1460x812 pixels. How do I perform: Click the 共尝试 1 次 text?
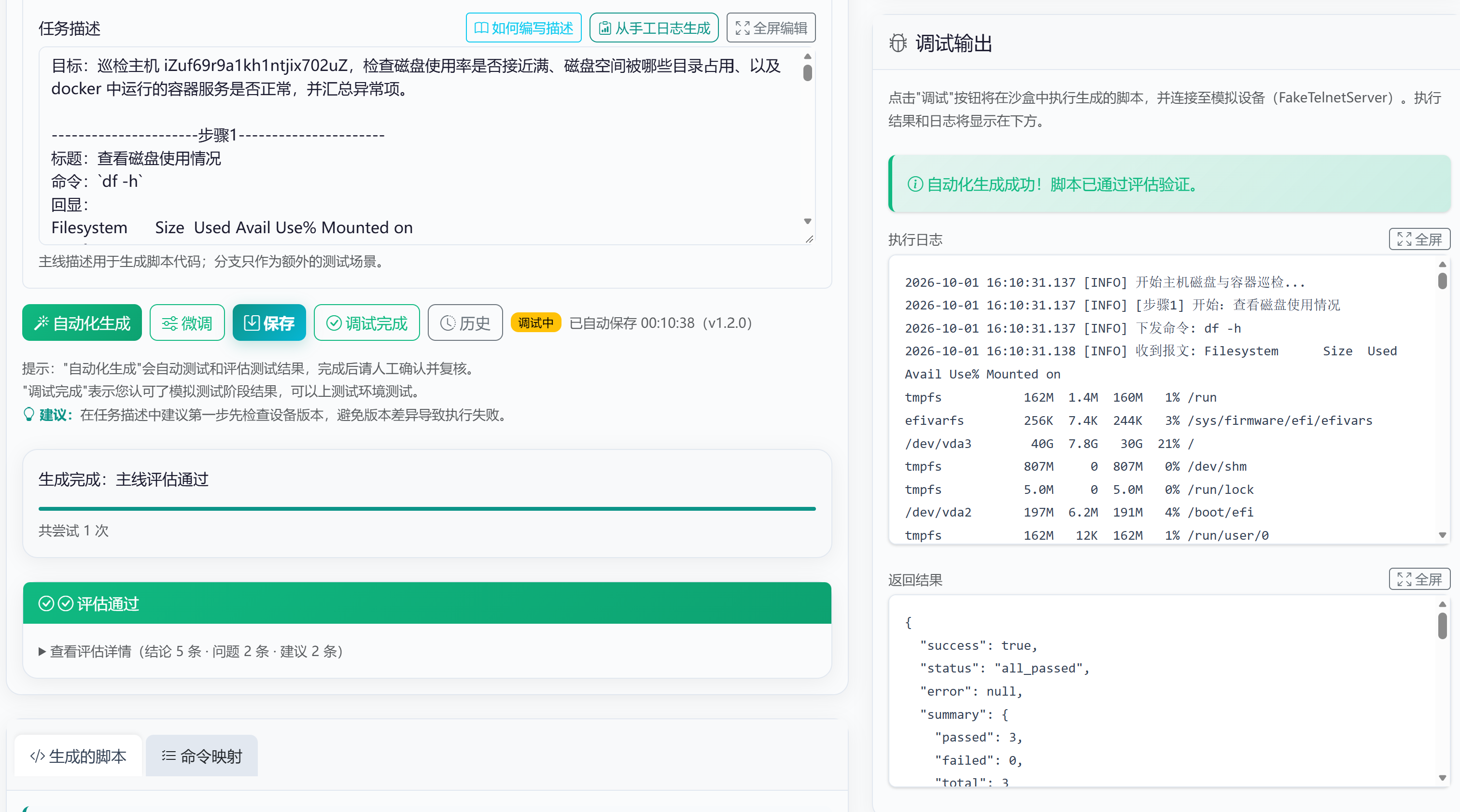coord(74,531)
